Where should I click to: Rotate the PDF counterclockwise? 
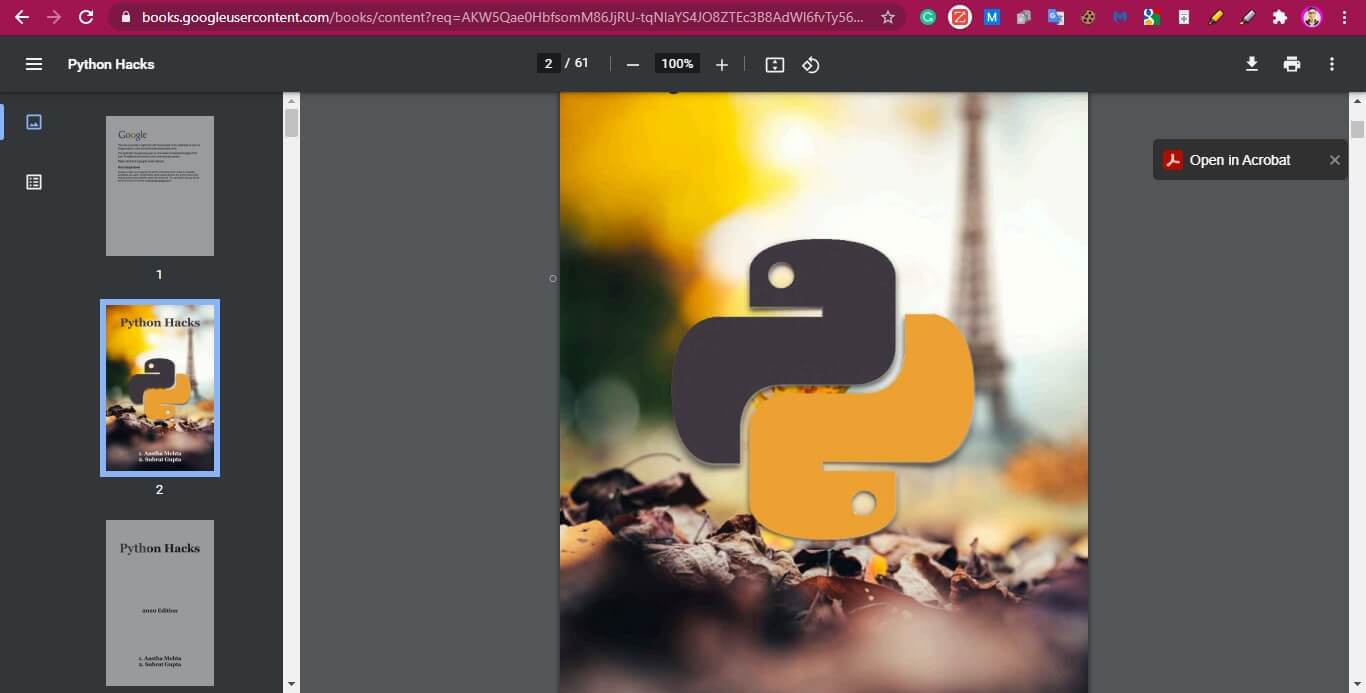pyautogui.click(x=811, y=64)
